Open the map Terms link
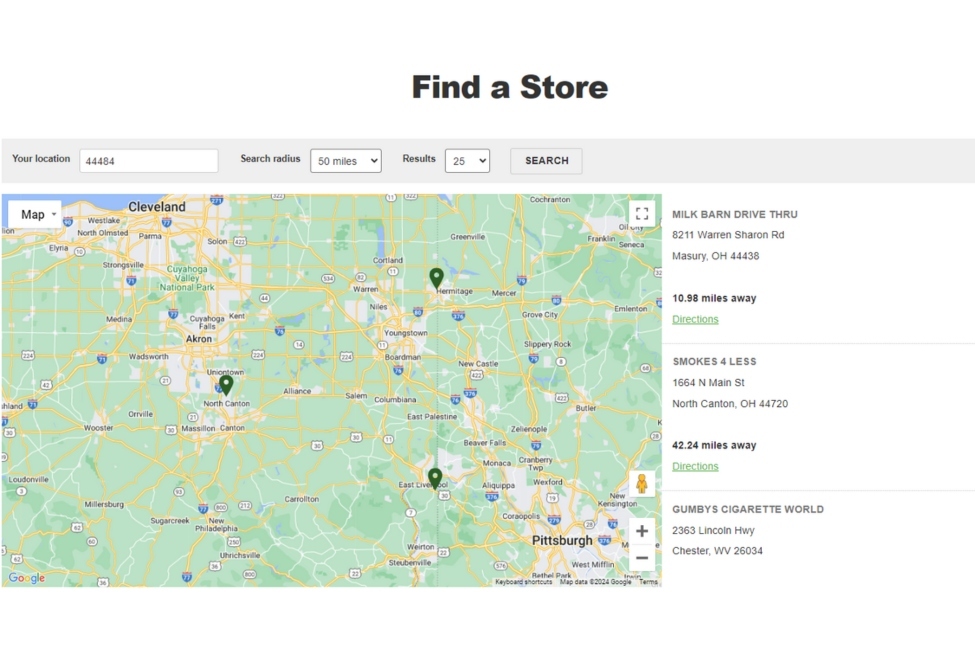This screenshot has width=975, height=650. tap(649, 581)
